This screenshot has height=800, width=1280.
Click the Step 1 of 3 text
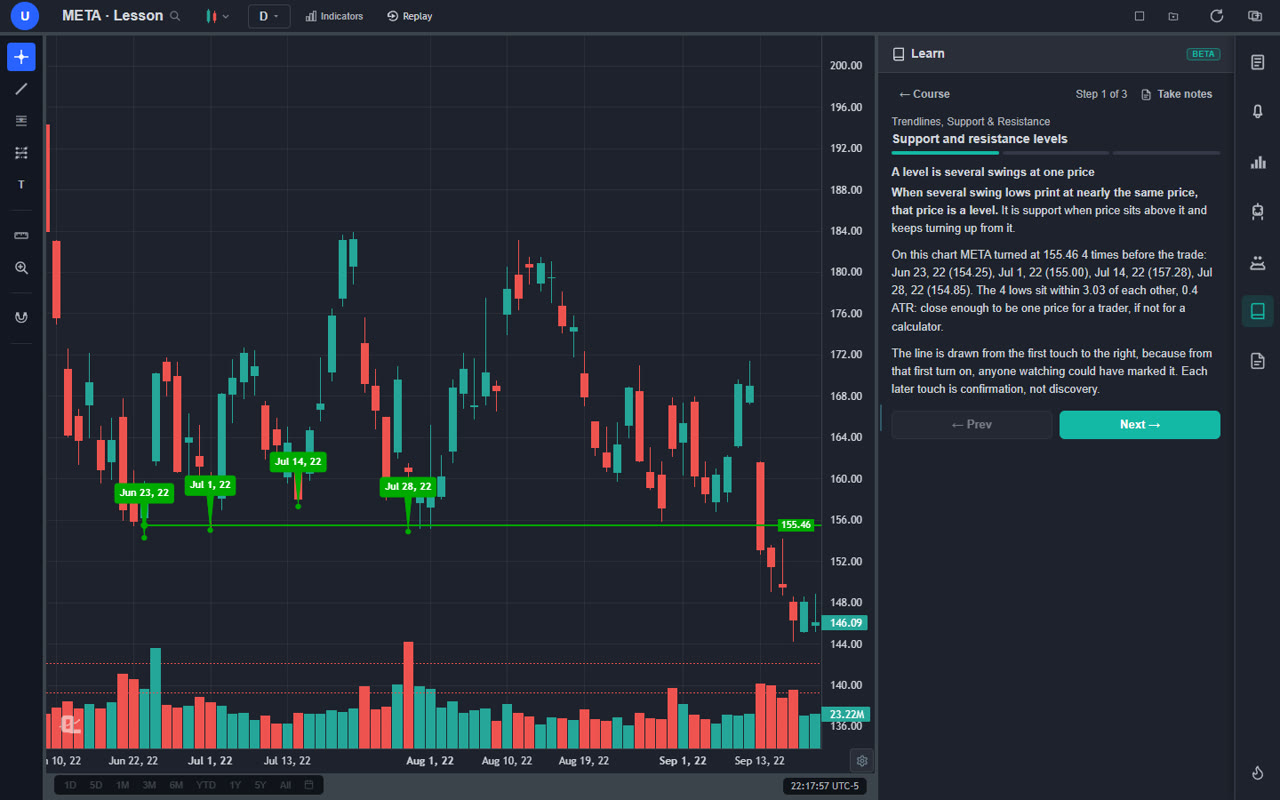pyautogui.click(x=1101, y=94)
